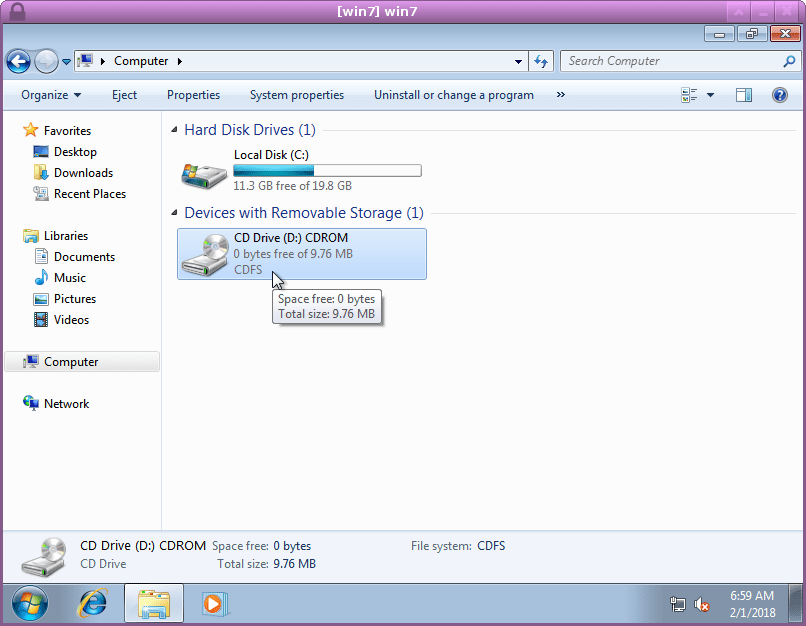
Task: Toggle the preview pane
Action: pos(742,94)
